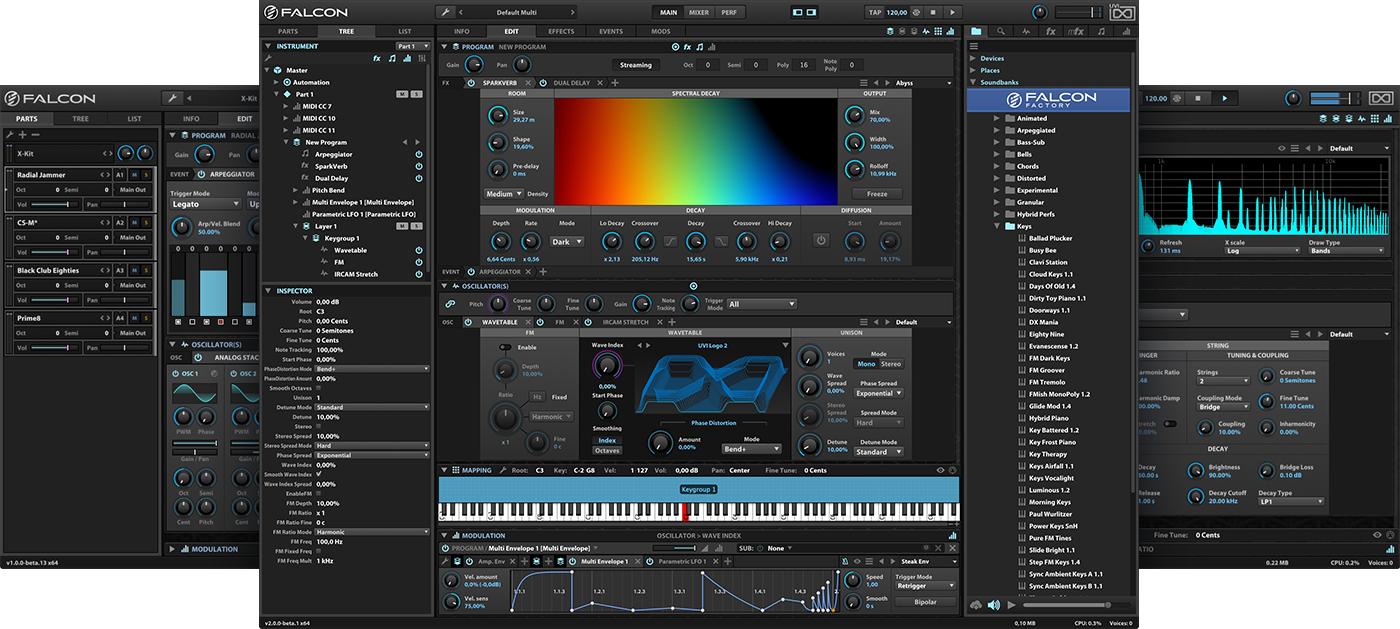Click the music note icon in Instrument tree toolbar
Image resolution: width=1400 pixels, height=629 pixels.
click(391, 58)
